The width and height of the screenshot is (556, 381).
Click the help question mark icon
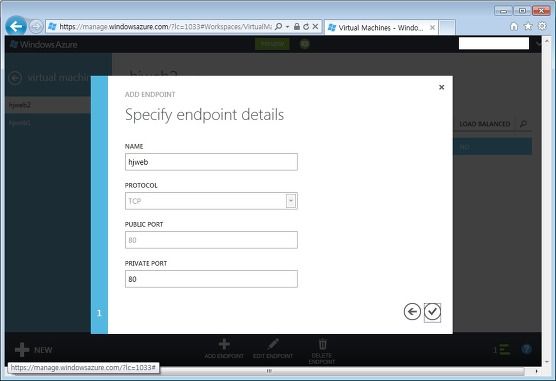coord(527,349)
